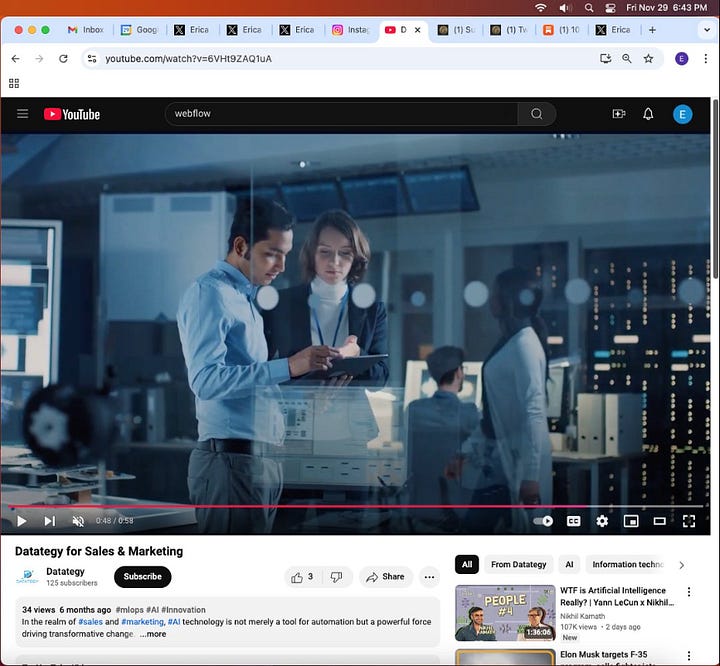
Task: Seek on the red video progress bar
Action: point(355,506)
